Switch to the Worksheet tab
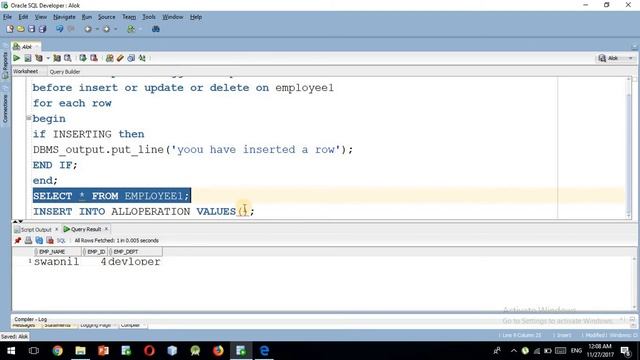This screenshot has height=360, width=640. 25,71
